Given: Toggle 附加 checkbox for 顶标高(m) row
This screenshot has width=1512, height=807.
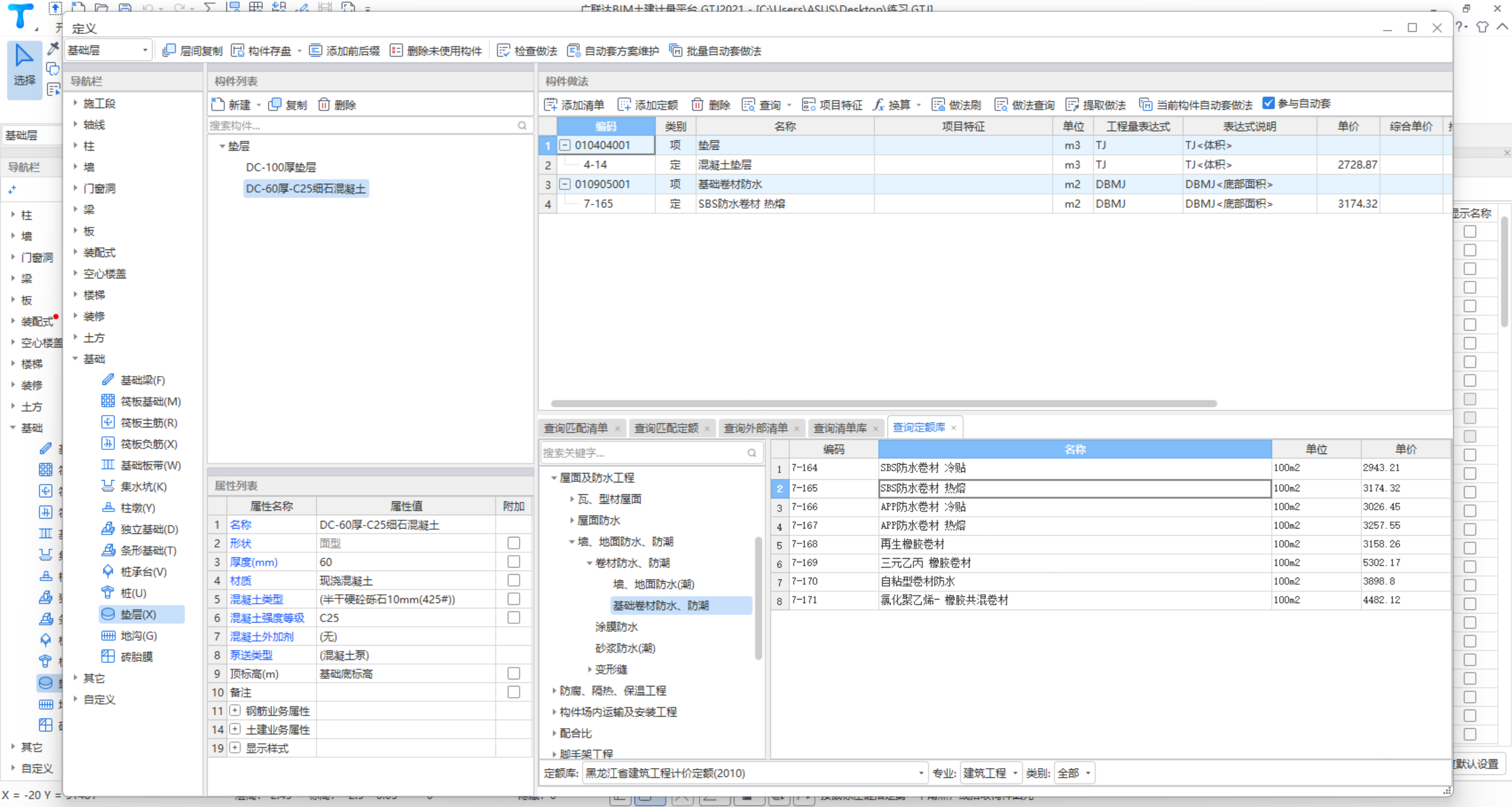Looking at the screenshot, I should [514, 673].
